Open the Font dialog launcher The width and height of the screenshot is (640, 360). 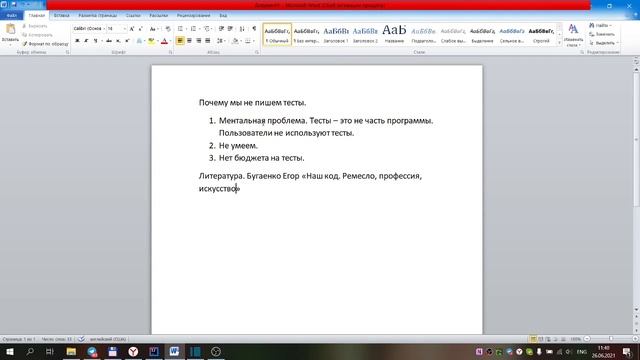tap(171, 52)
